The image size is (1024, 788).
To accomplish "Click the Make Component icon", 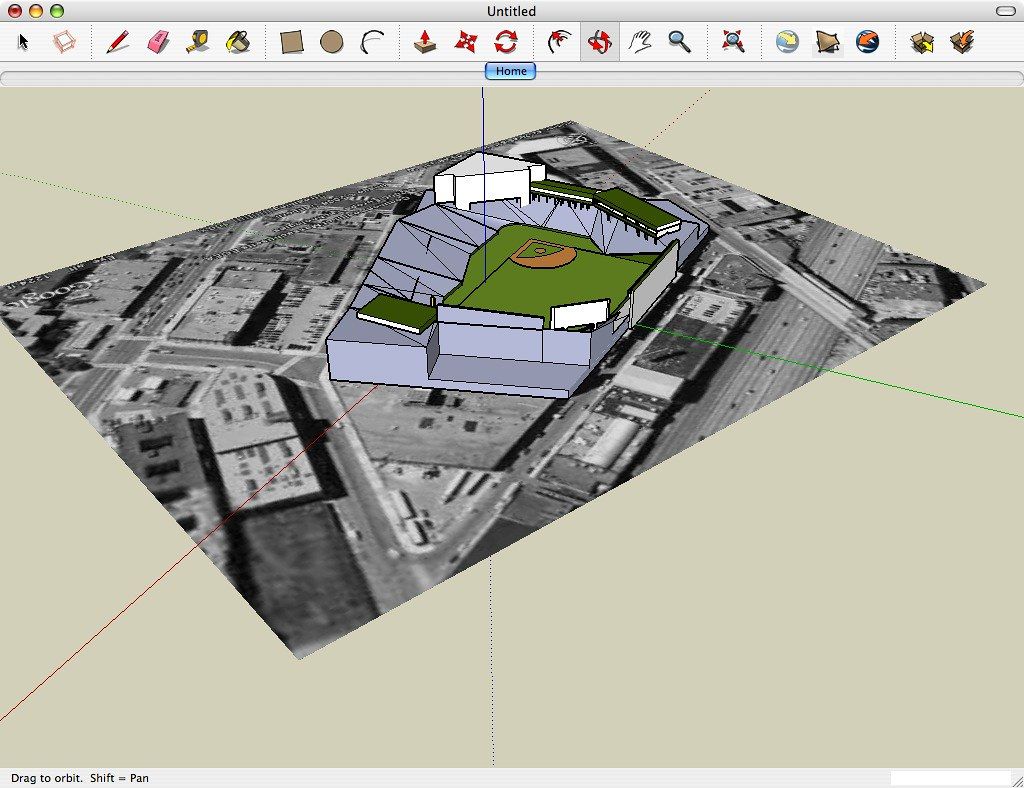I will click(64, 42).
